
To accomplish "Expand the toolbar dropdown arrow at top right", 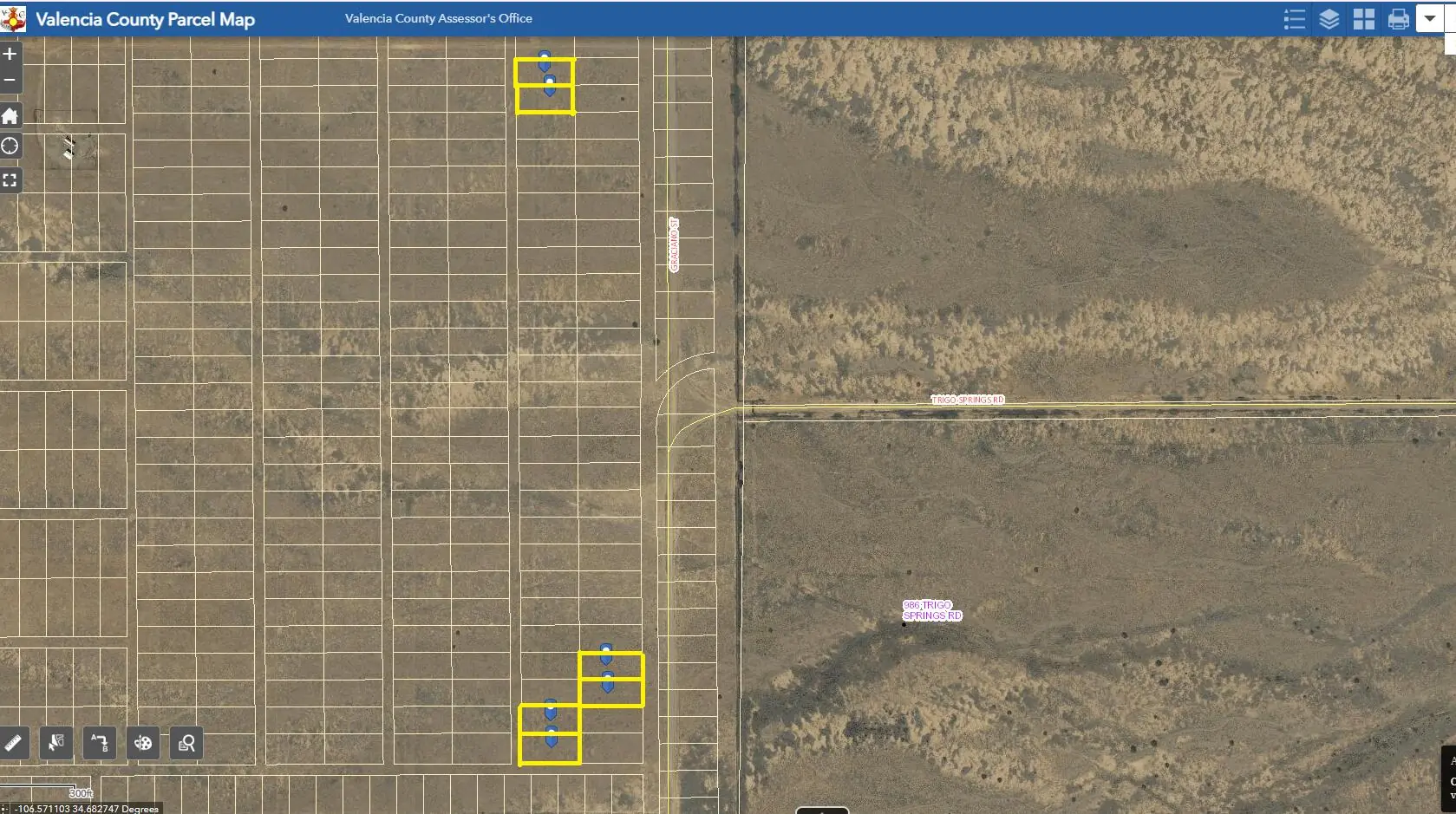I will (x=1431, y=18).
